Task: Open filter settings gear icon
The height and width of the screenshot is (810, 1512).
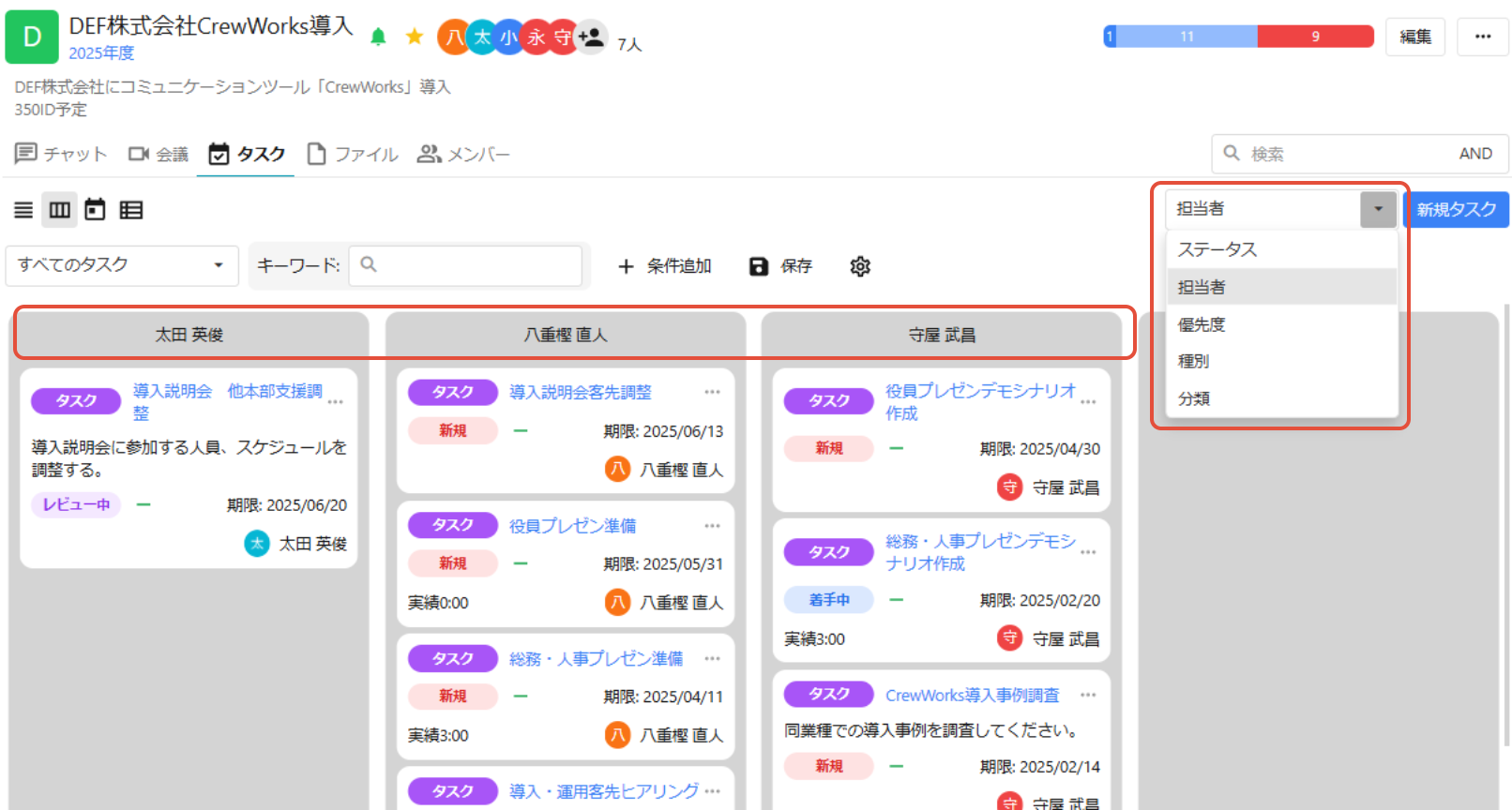Action: pos(860,266)
